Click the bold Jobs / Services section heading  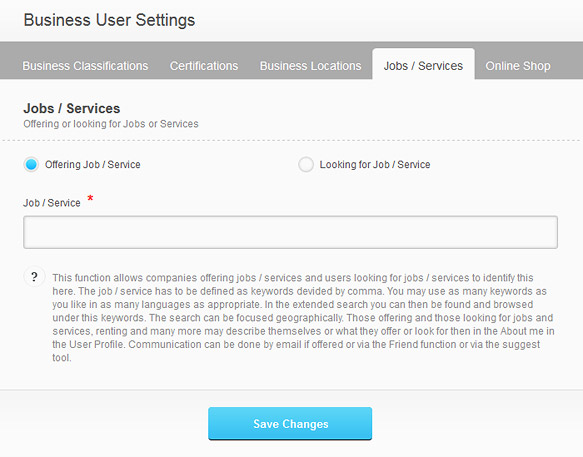click(72, 108)
